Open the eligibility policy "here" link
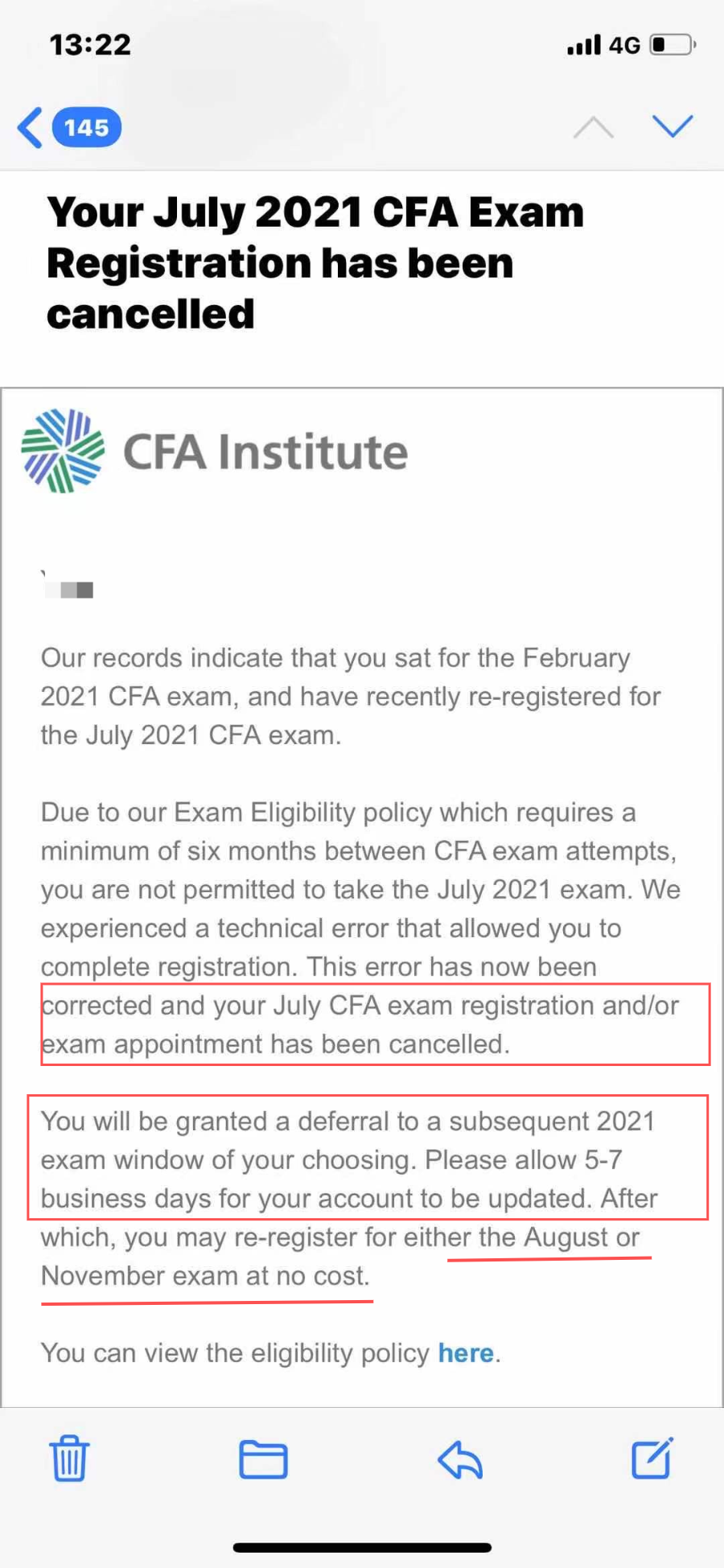This screenshot has height=1568, width=724. point(465,1353)
